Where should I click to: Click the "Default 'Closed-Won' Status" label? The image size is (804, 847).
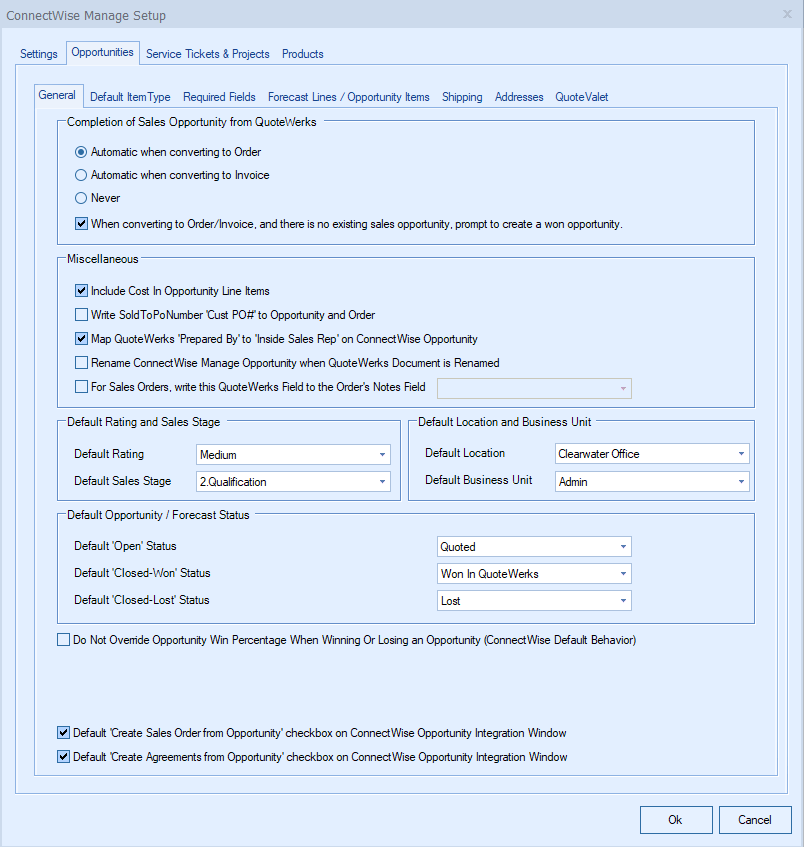pos(142,573)
